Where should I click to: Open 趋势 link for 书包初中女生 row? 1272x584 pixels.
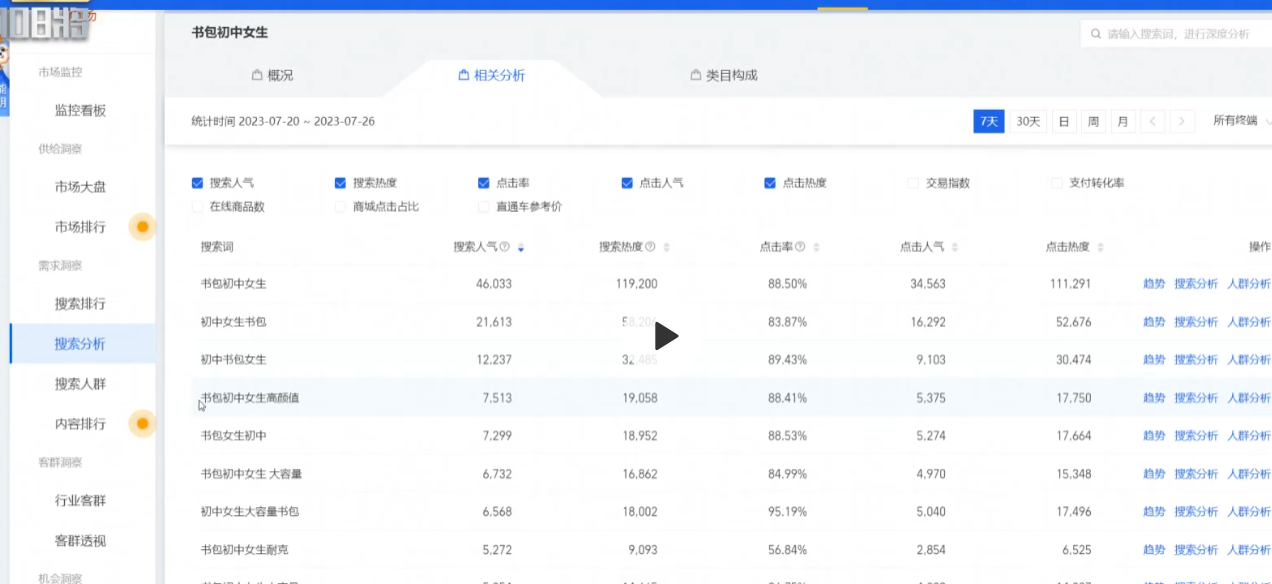pyautogui.click(x=1154, y=284)
